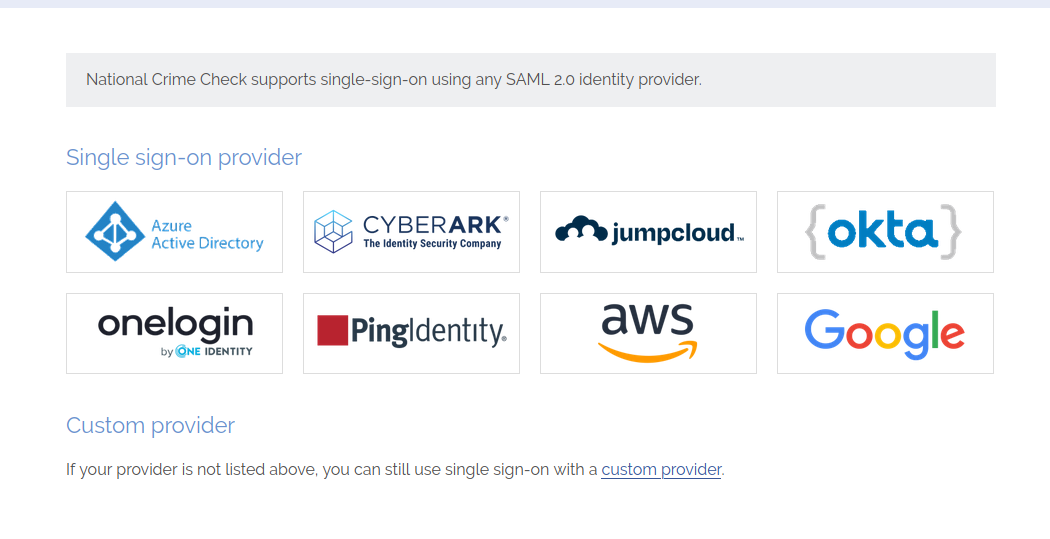Image resolution: width=1050 pixels, height=539 pixels.
Task: Click the "Single sign-on provider" heading
Action: (184, 158)
